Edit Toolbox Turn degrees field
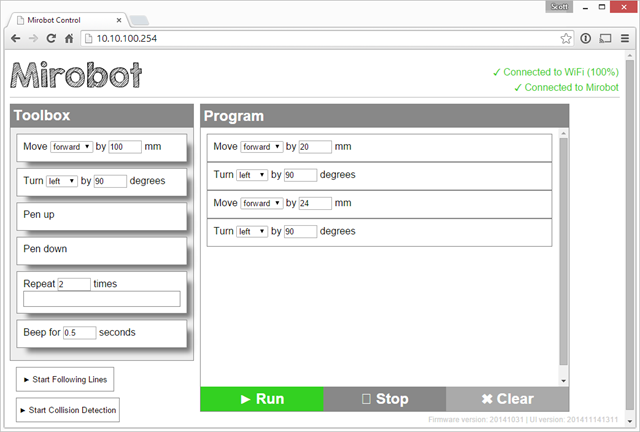This screenshot has width=640, height=432. click(x=110, y=181)
